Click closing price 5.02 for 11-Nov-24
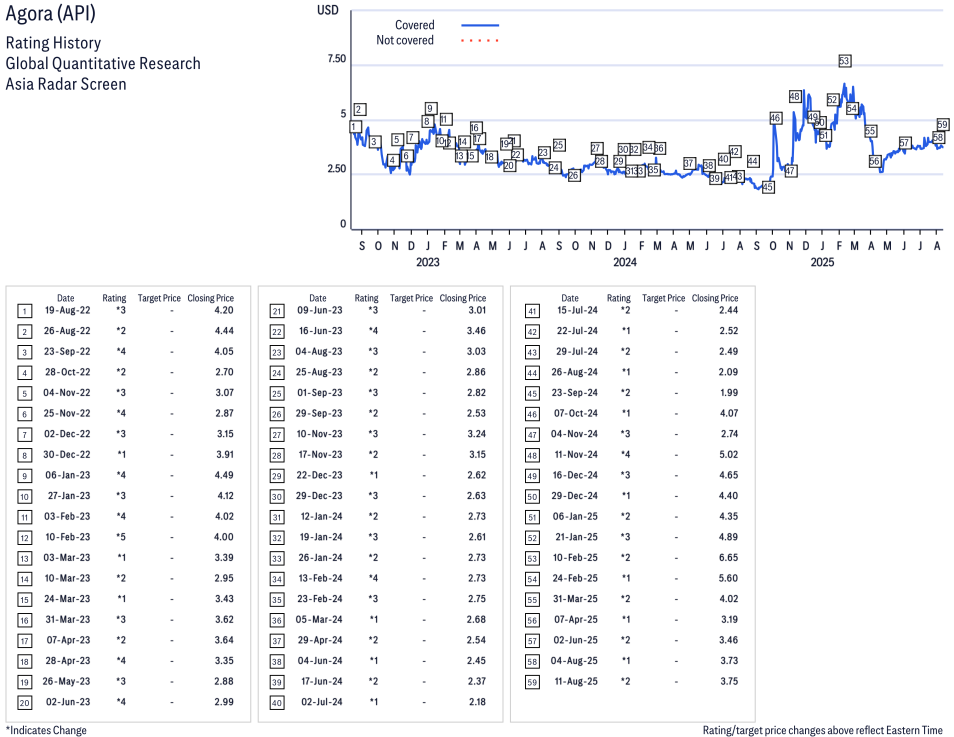954x737 pixels. click(x=728, y=455)
